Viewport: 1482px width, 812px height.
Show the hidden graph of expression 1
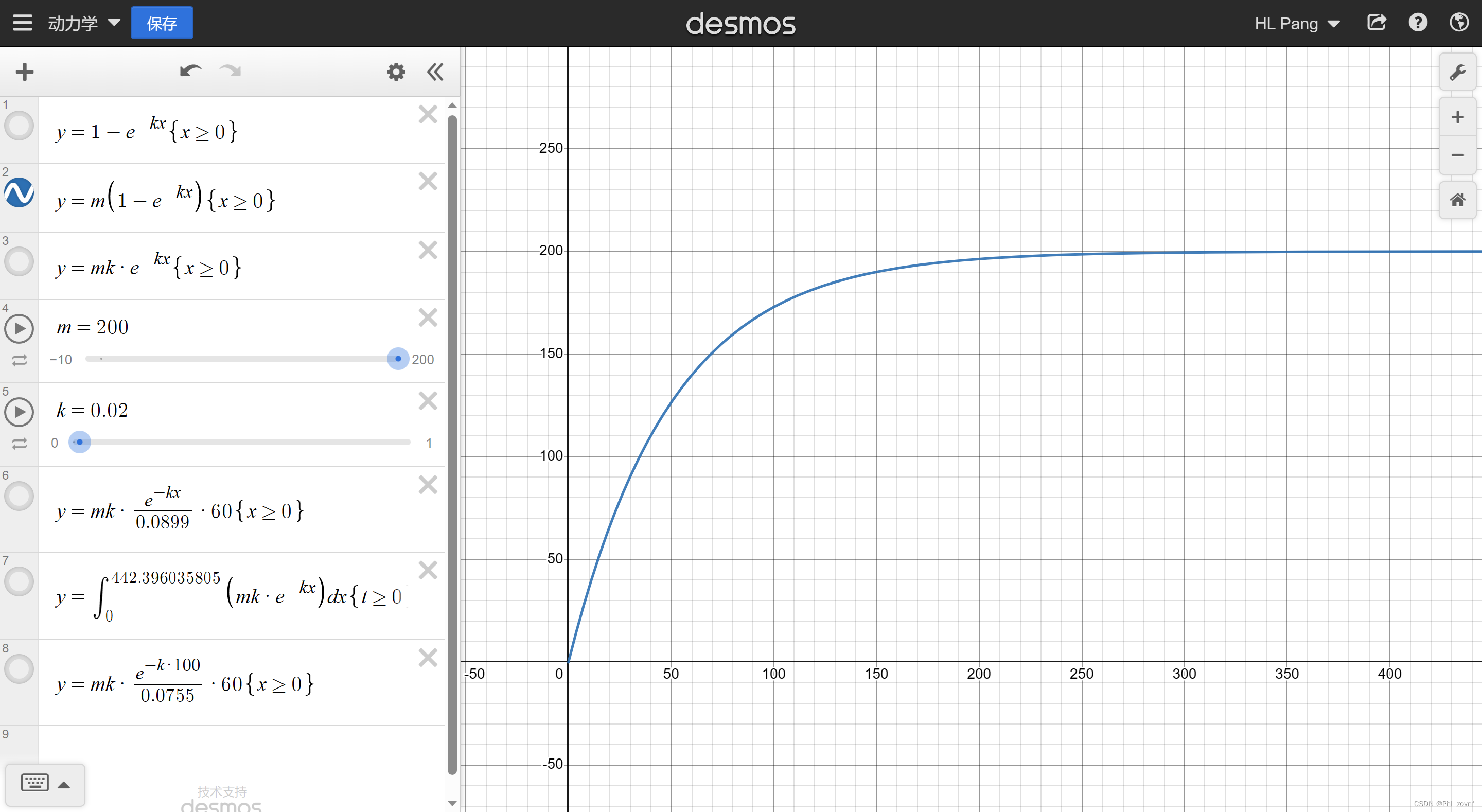[x=19, y=126]
